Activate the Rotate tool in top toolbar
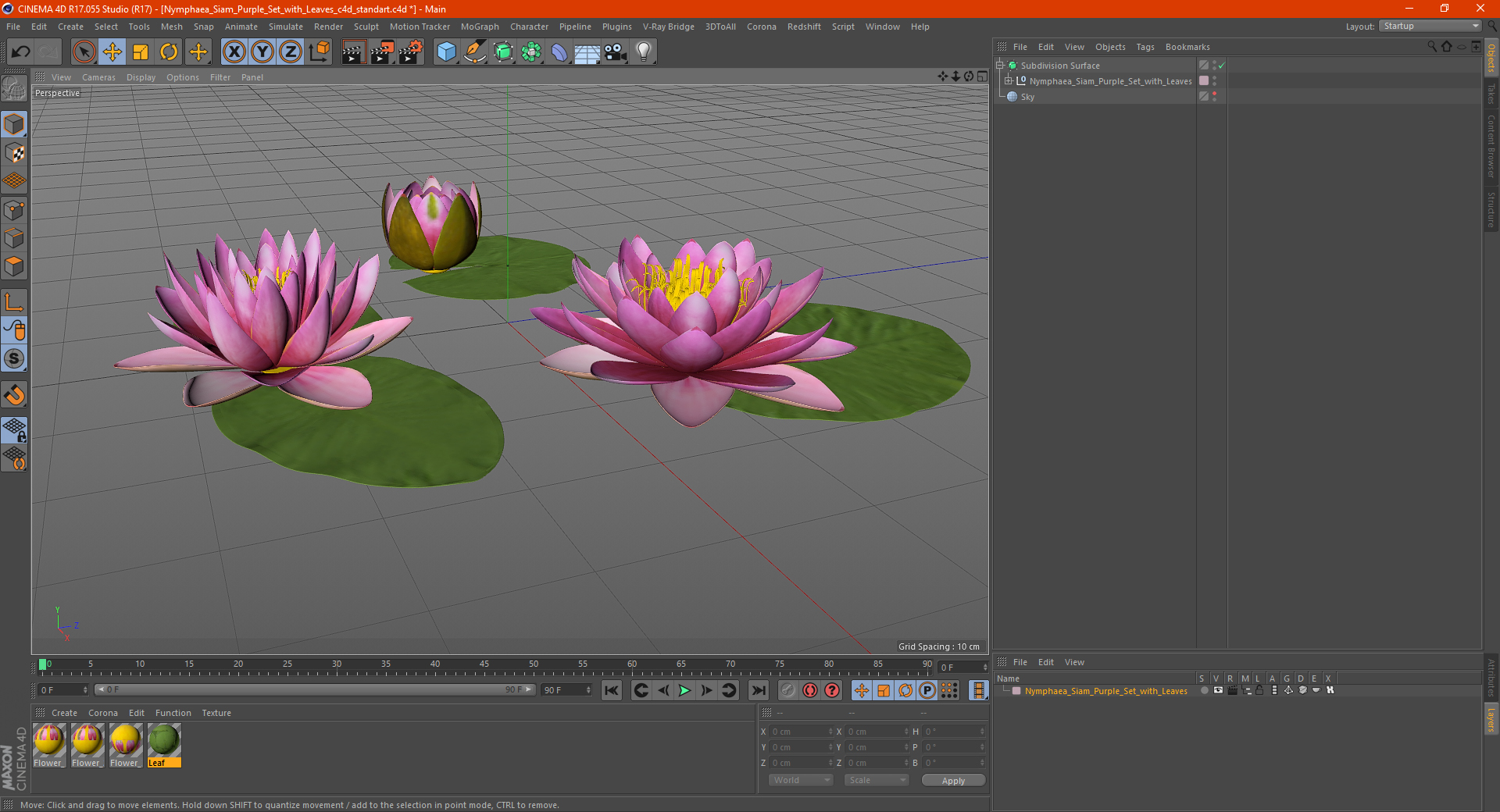Image resolution: width=1500 pixels, height=812 pixels. (169, 52)
